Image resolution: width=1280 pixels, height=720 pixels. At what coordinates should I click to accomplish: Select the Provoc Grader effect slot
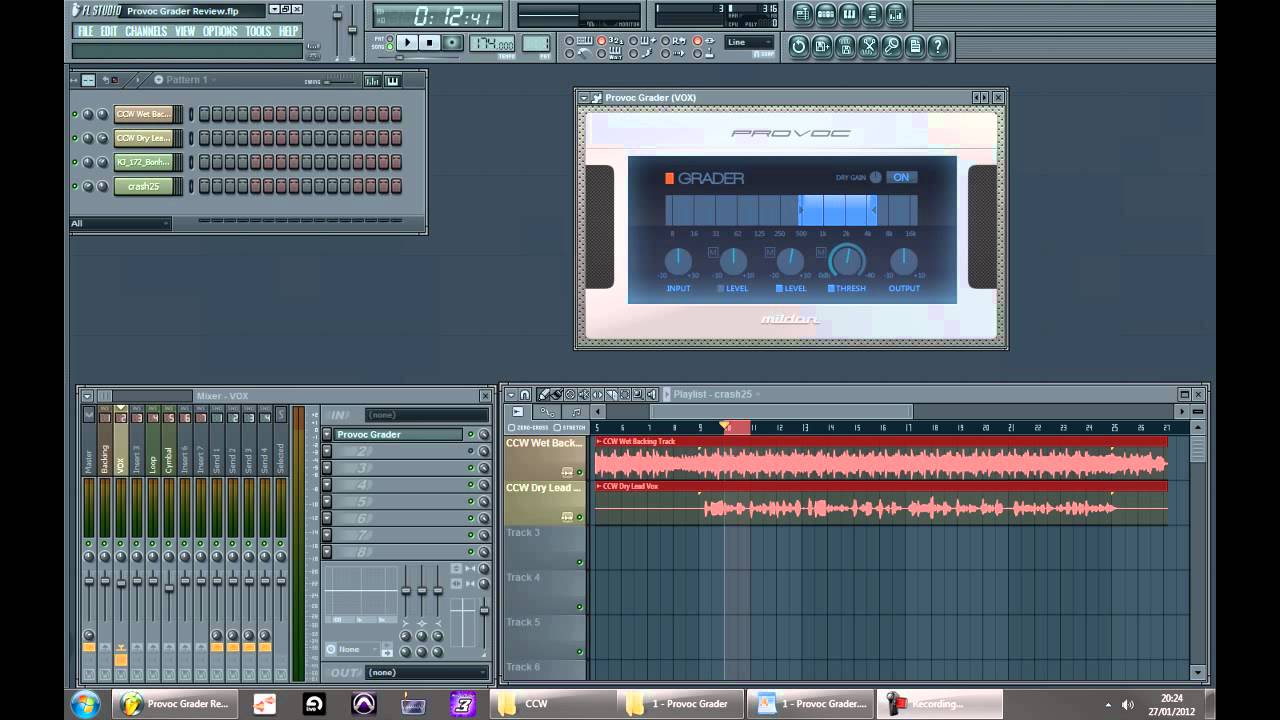coord(398,435)
